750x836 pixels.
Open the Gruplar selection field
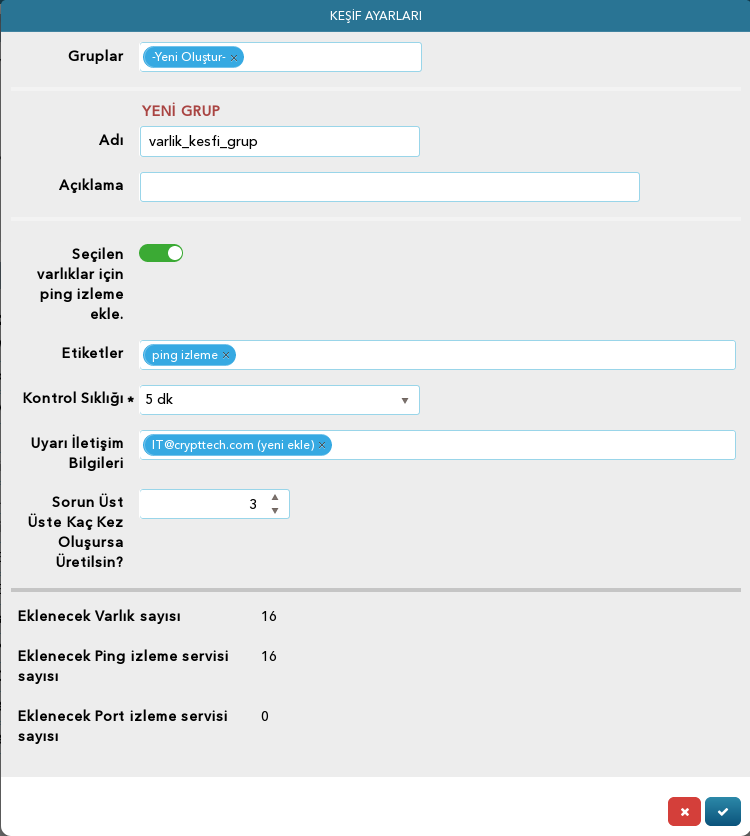[280, 57]
